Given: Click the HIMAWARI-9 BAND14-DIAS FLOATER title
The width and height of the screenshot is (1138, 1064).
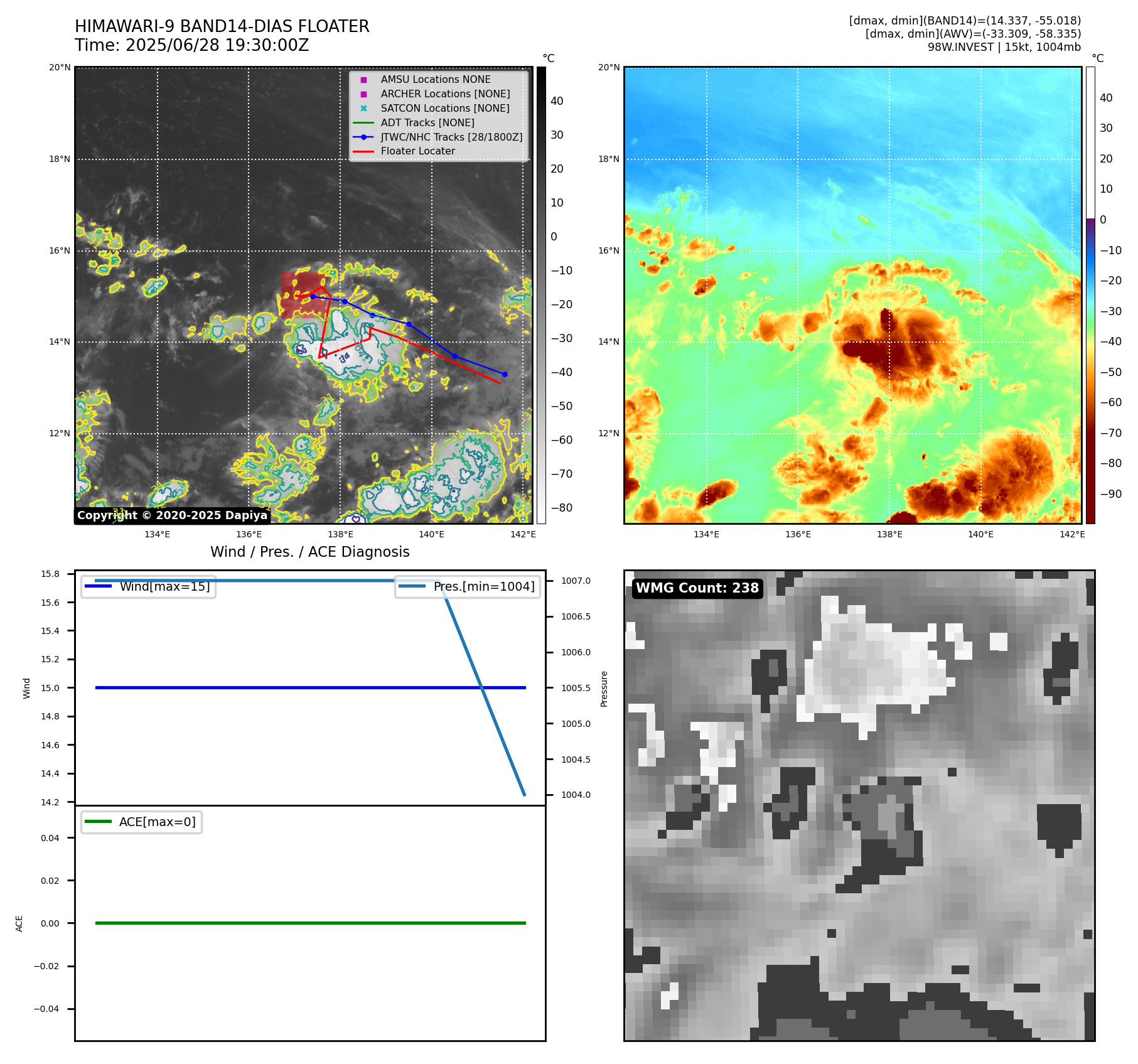Looking at the screenshot, I should click(x=222, y=26).
